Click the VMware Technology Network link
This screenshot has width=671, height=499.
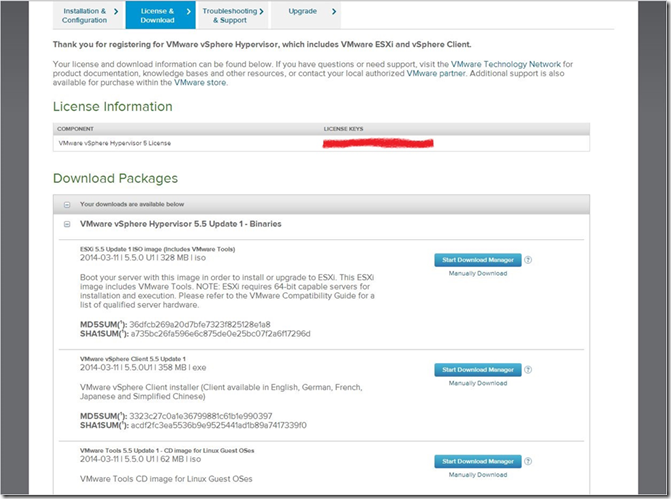pyautogui.click(x=505, y=64)
